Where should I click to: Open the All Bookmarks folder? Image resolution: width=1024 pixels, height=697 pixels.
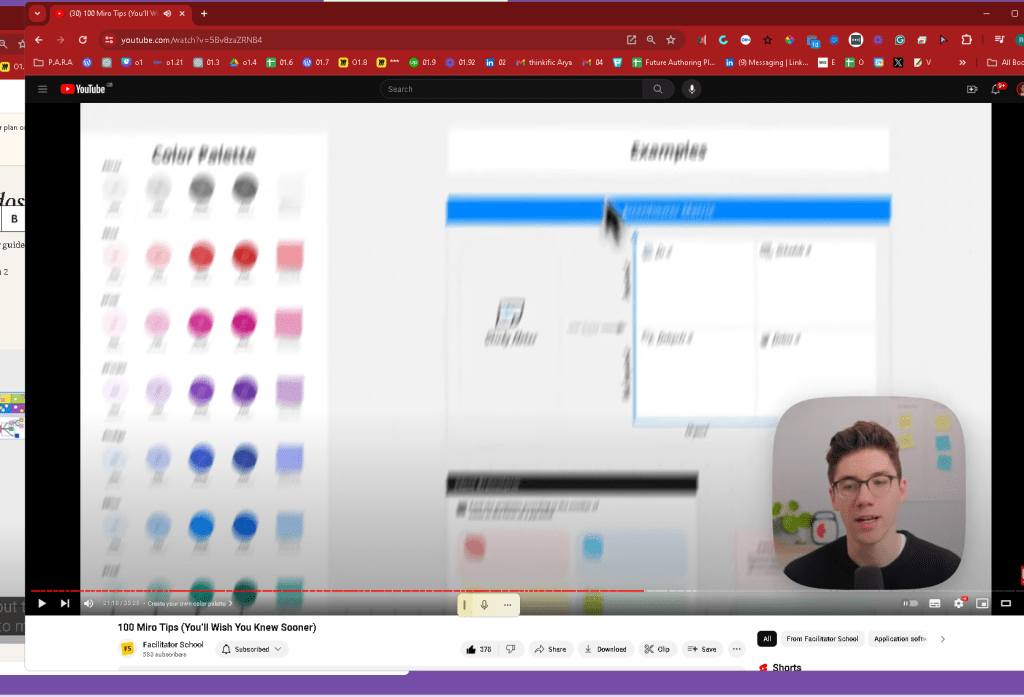(1004, 62)
